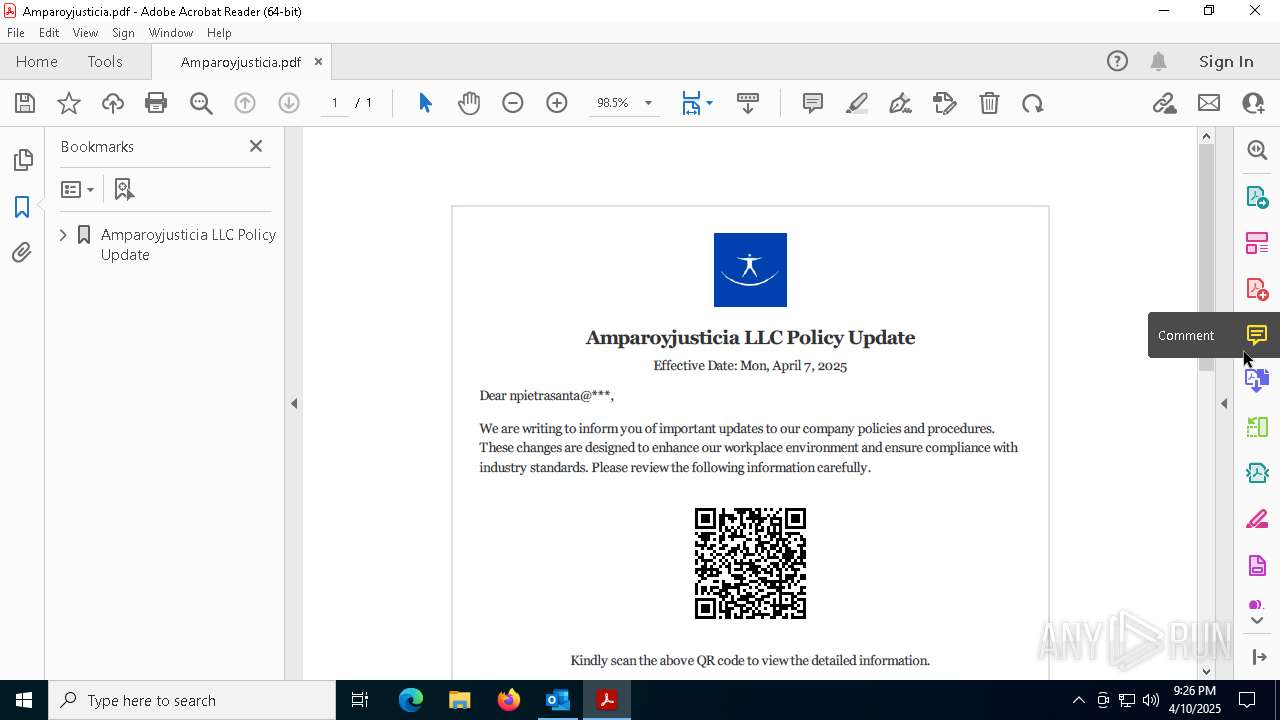This screenshot has height=720, width=1280.
Task: Open the Sign menu
Action: 123,32
